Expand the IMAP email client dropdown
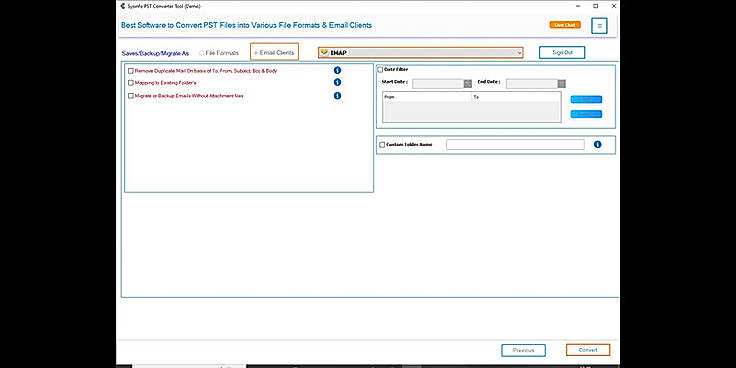Image resolution: width=736 pixels, height=368 pixels. click(519, 53)
